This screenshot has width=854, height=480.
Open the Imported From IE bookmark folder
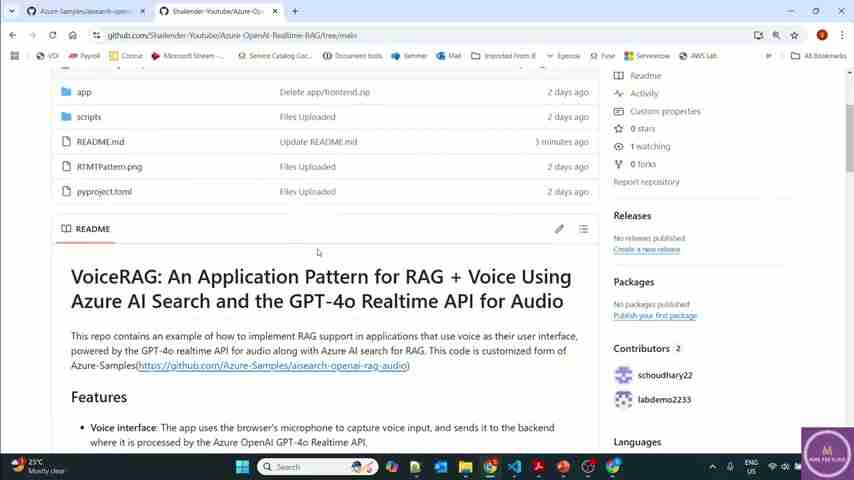[x=503, y=56]
